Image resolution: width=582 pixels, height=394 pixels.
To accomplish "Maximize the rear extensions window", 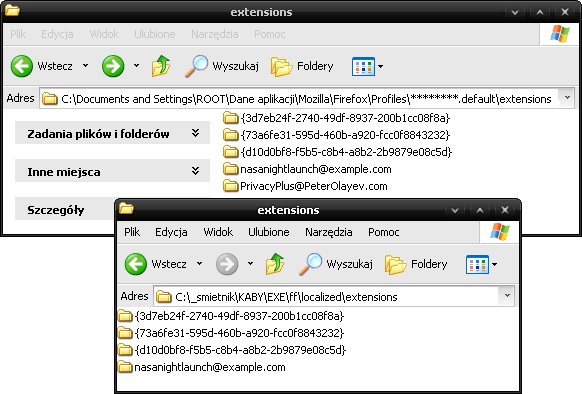I will (x=540, y=13).
